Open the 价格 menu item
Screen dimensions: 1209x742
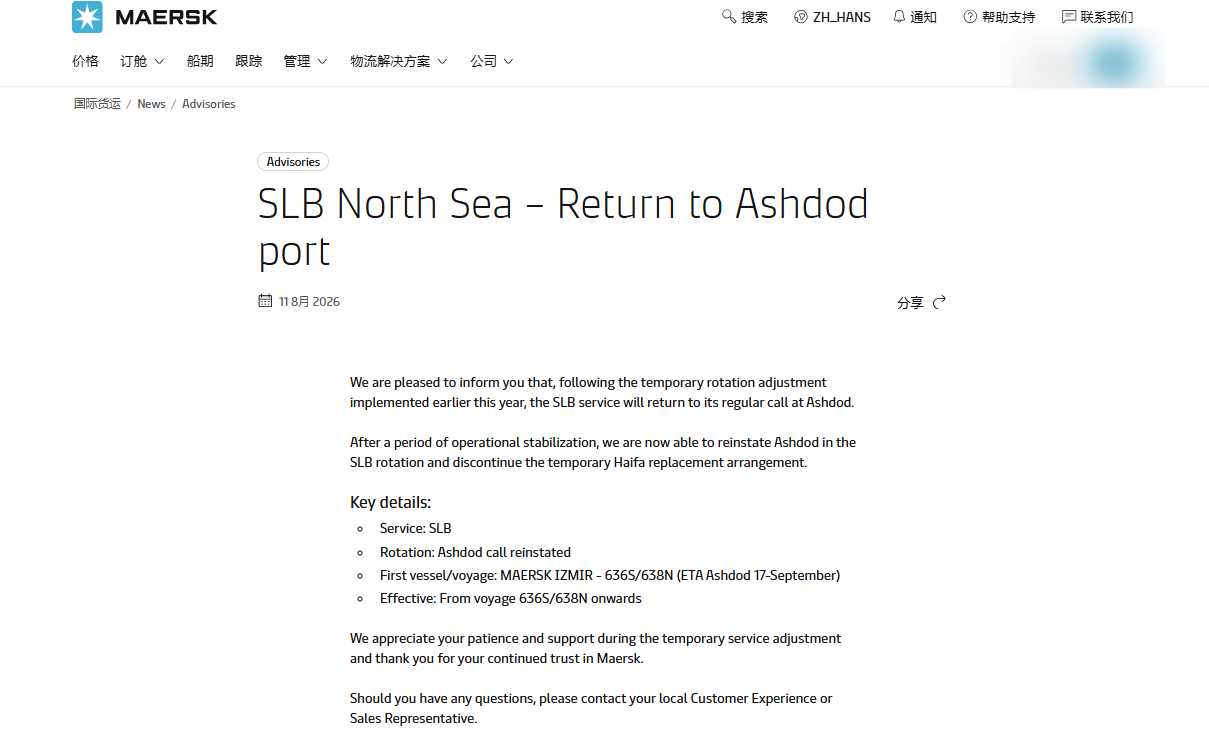[86, 61]
